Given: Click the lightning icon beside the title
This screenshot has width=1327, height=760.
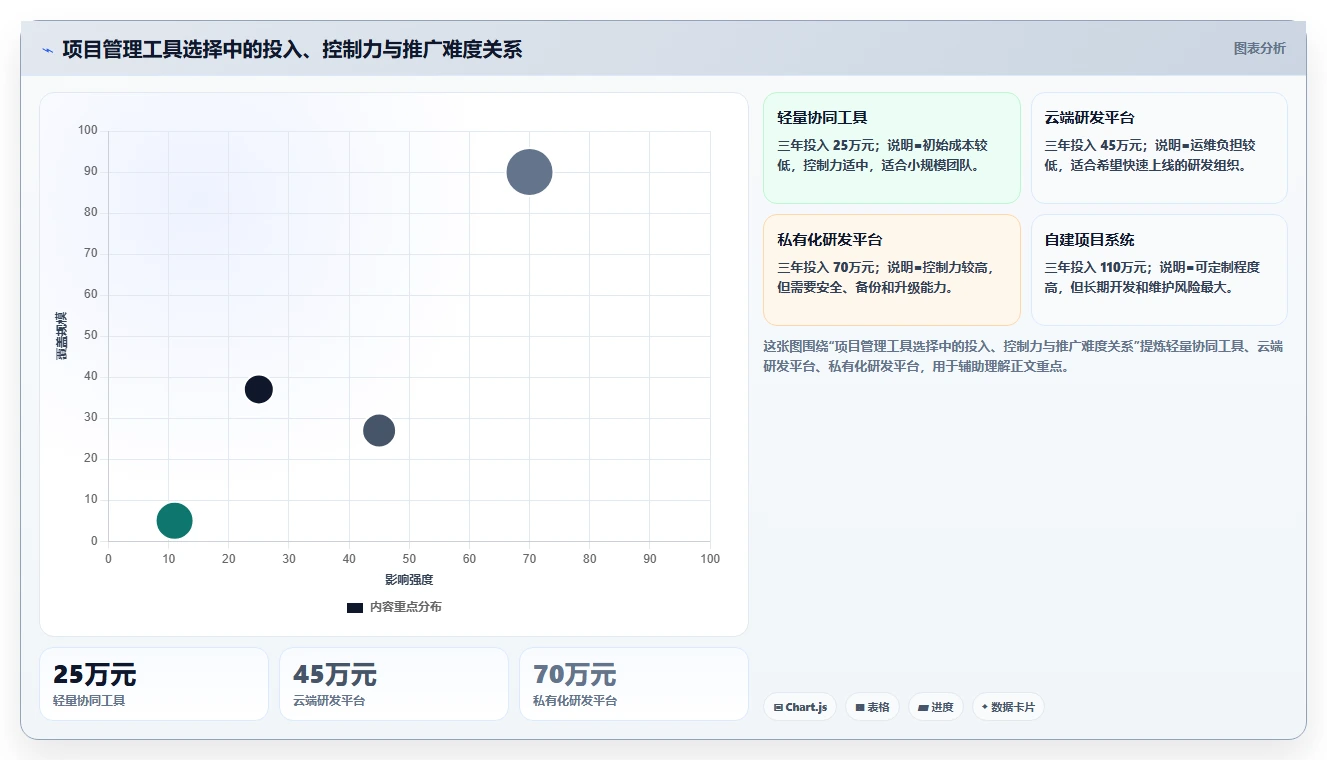Looking at the screenshot, I should (47, 50).
